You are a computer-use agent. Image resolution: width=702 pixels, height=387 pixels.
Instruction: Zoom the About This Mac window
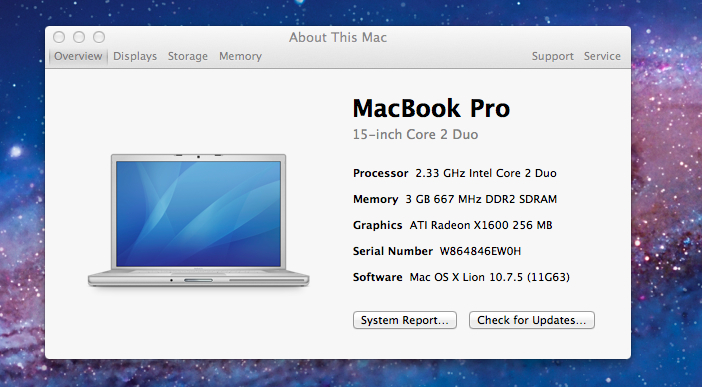tap(99, 37)
